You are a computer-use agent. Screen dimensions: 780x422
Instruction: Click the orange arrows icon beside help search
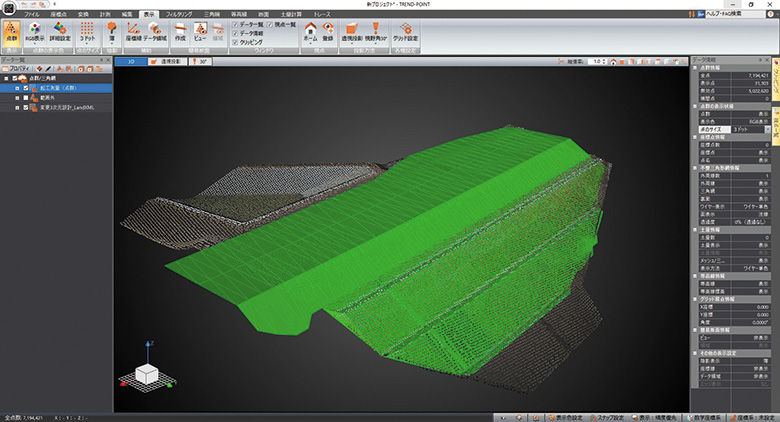point(691,14)
